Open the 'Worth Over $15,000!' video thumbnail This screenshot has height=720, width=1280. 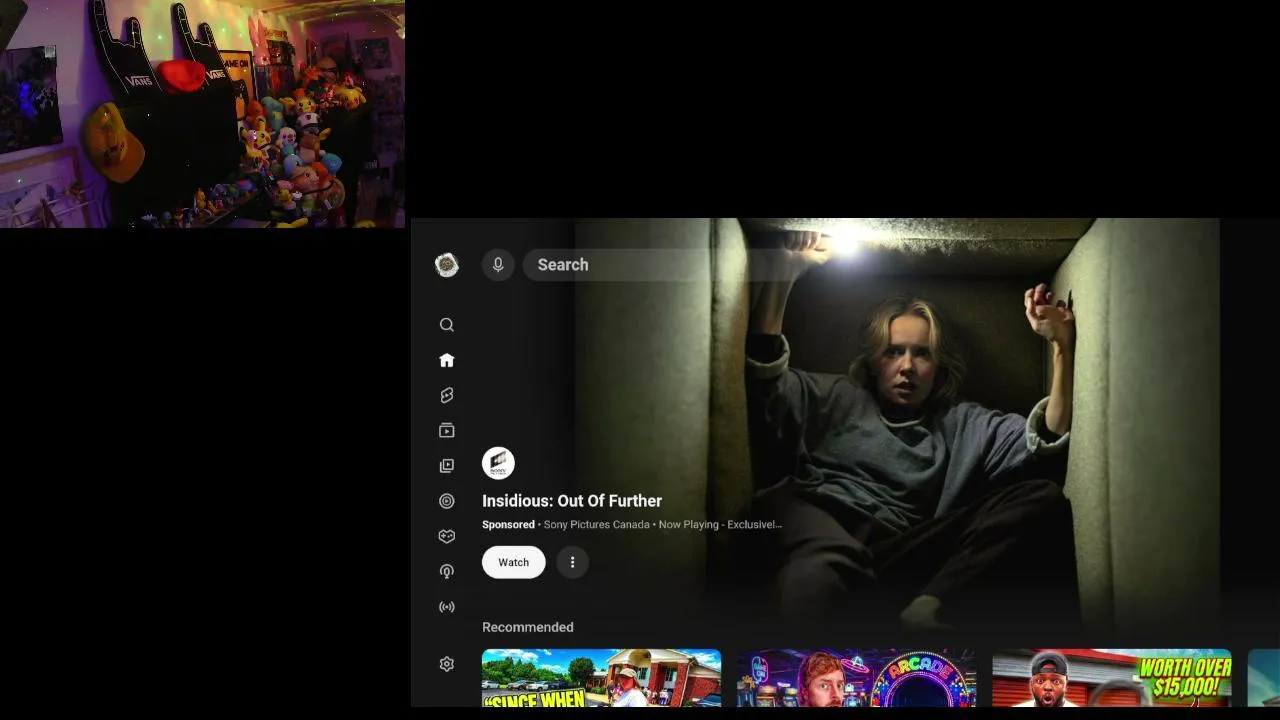1112,678
